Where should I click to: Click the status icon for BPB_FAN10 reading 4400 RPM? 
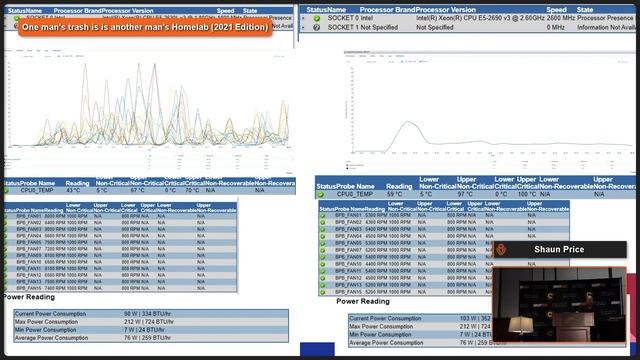pyautogui.click(x=323, y=264)
